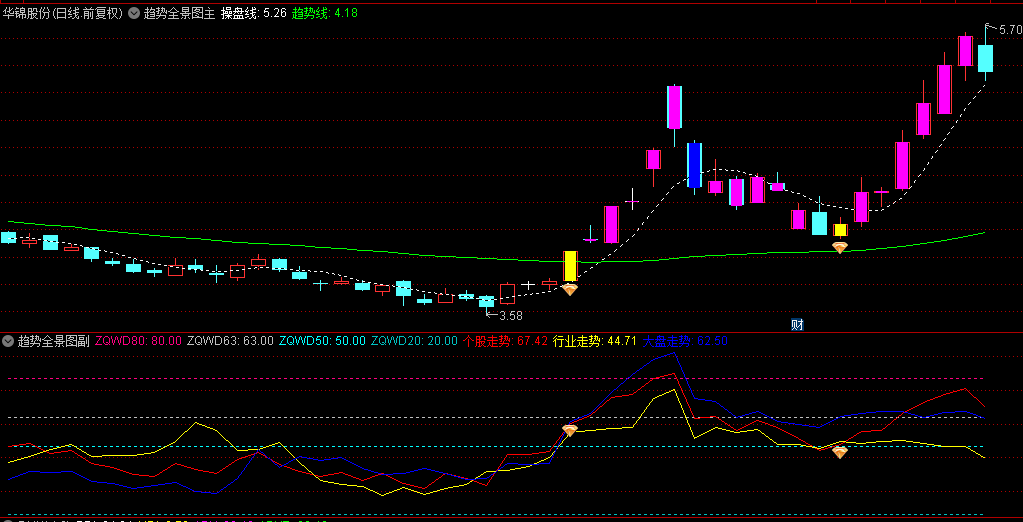Click the ZQWD63: 63.00 label
Screen dimensions: 1023x522
click(230, 341)
